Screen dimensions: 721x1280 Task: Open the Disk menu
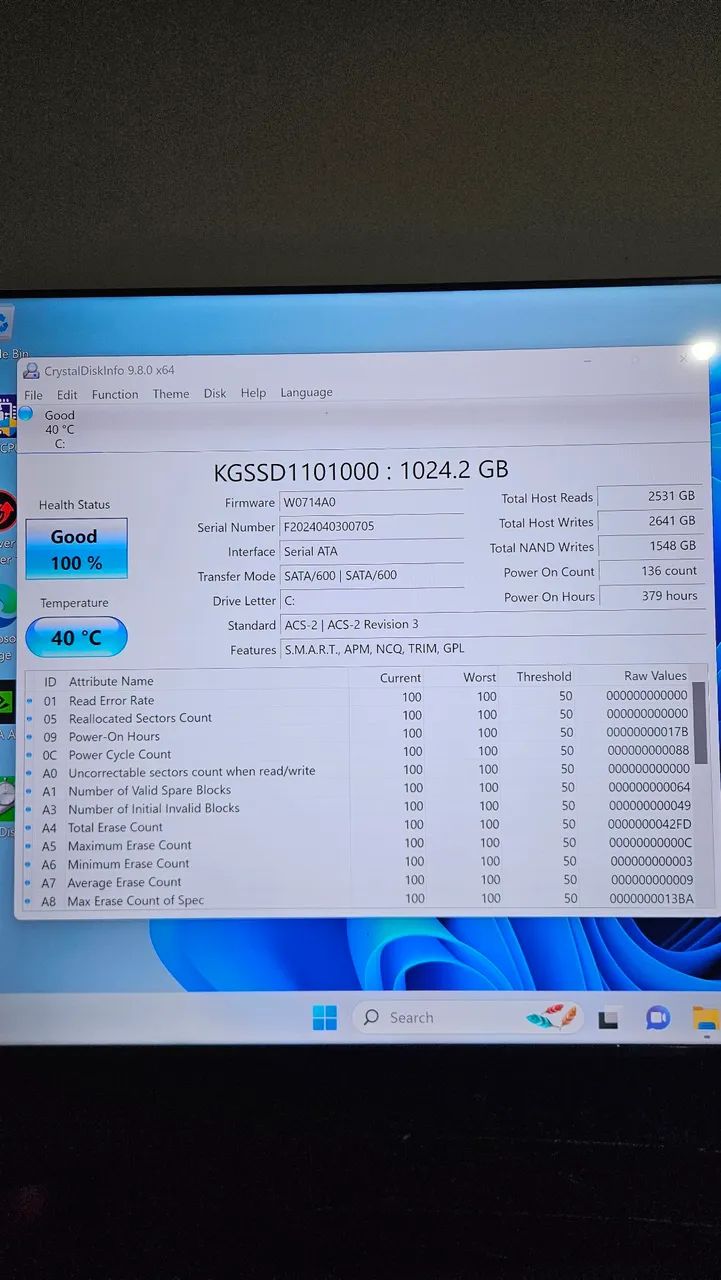click(215, 393)
